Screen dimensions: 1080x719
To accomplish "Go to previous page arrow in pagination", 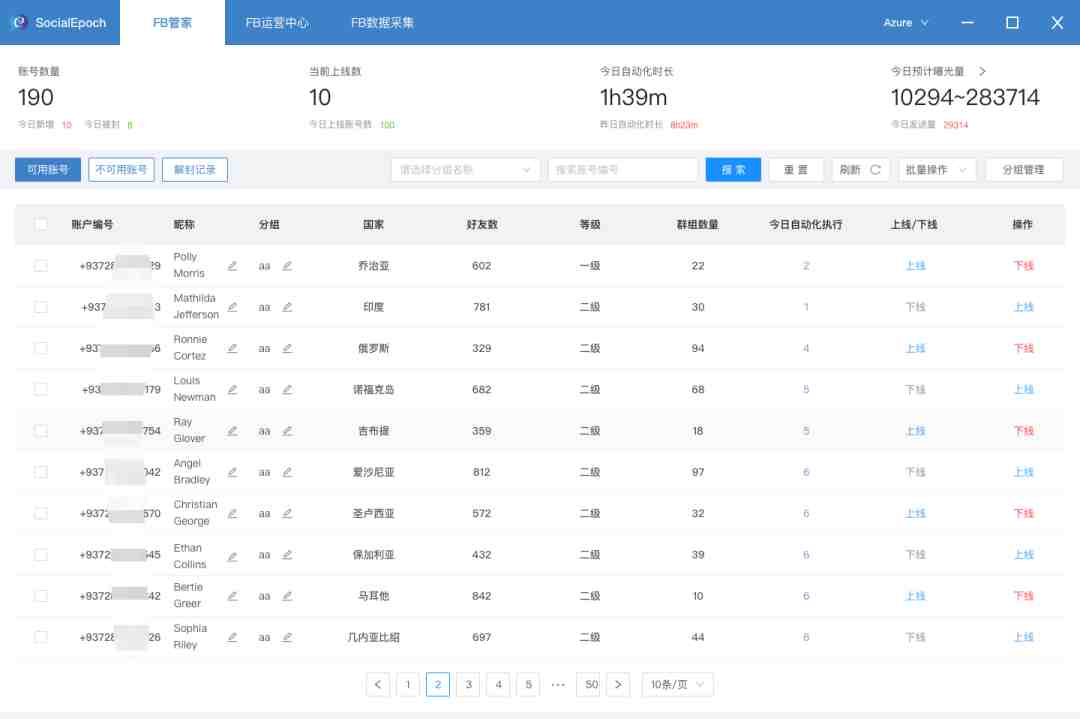I will click(x=377, y=685).
